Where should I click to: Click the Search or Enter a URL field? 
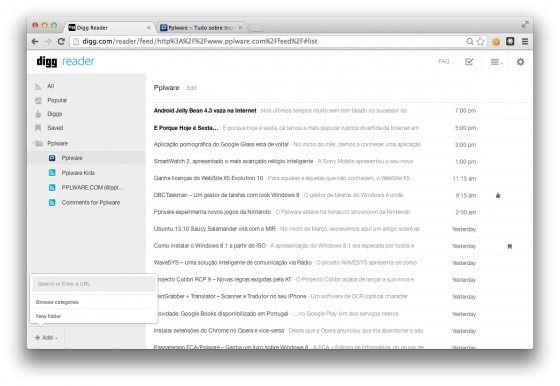[94, 284]
